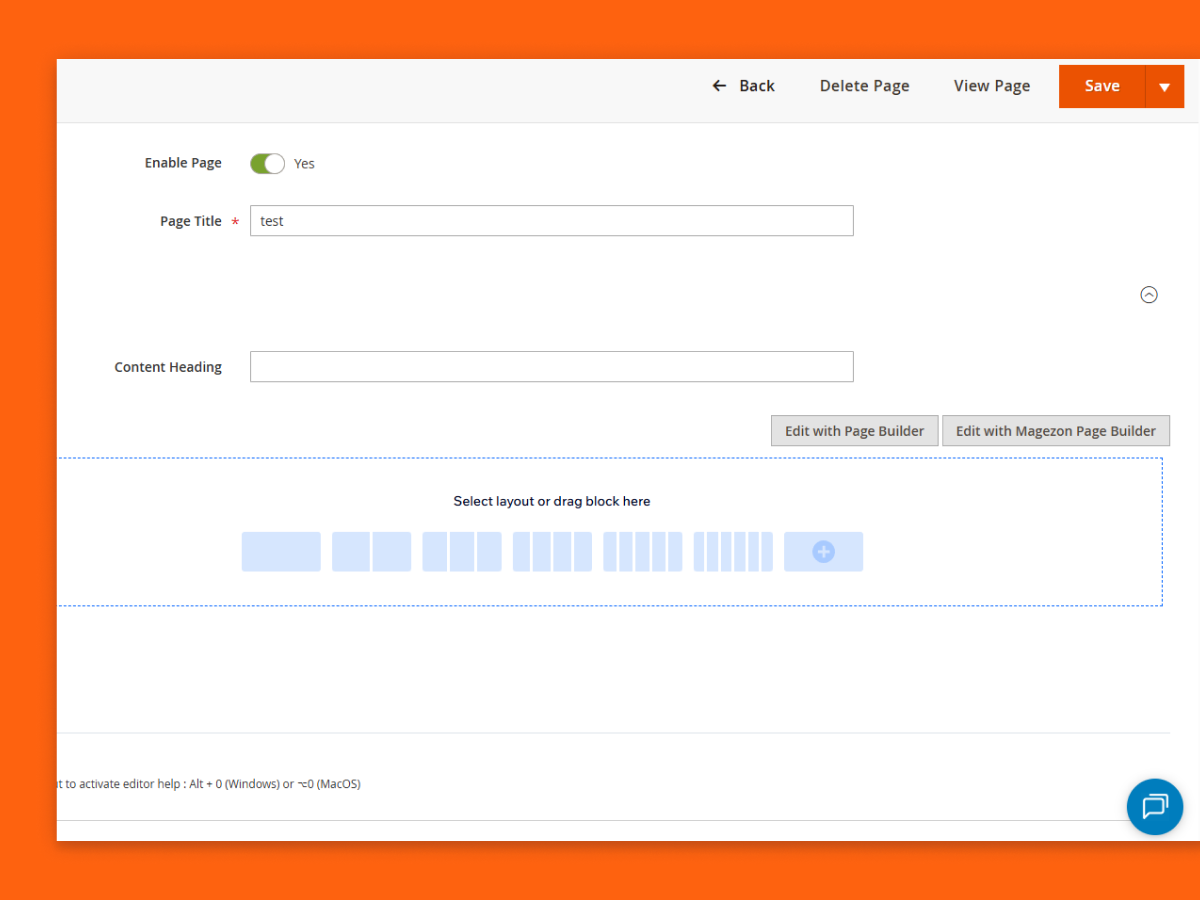Click View Page in the header
Image resolution: width=1200 pixels, height=900 pixels.
[991, 86]
